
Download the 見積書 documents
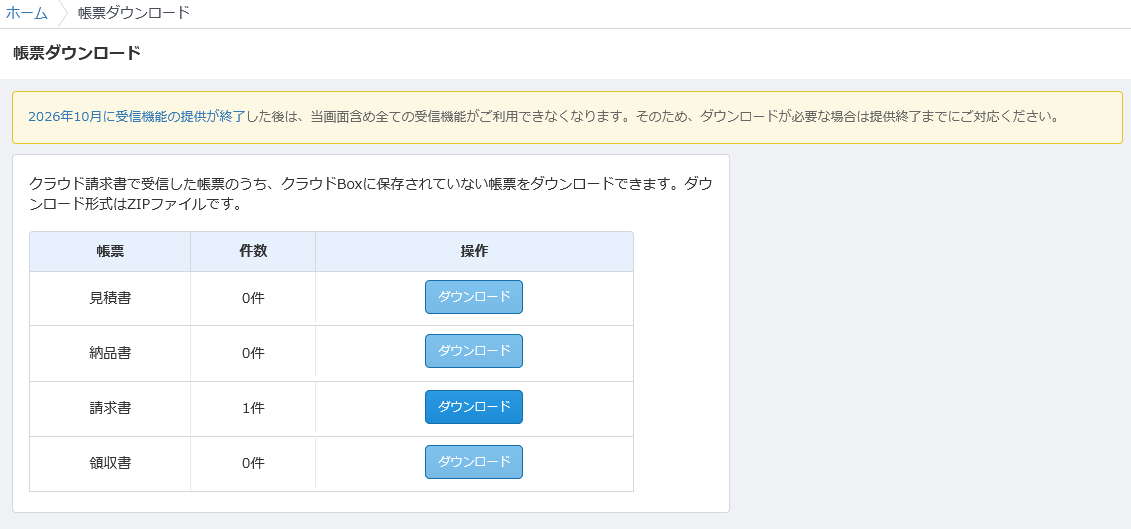473,297
